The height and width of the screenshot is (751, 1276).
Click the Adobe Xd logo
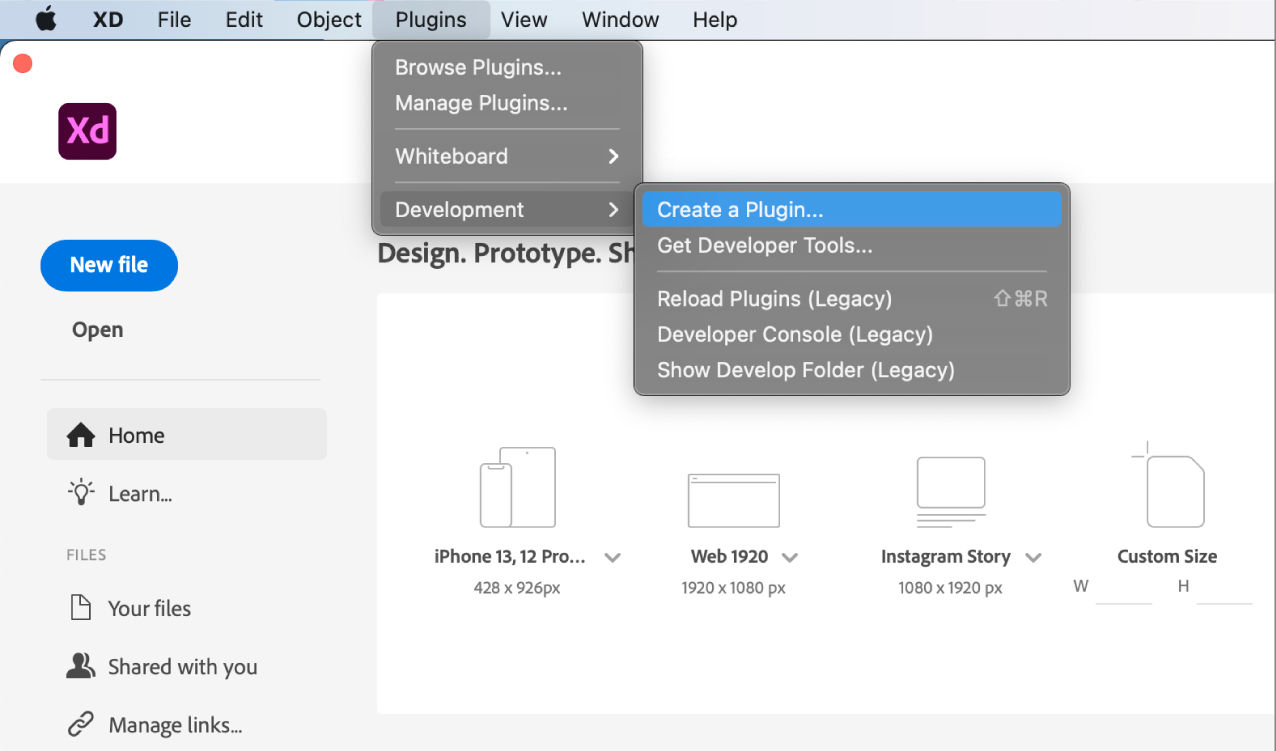point(87,130)
